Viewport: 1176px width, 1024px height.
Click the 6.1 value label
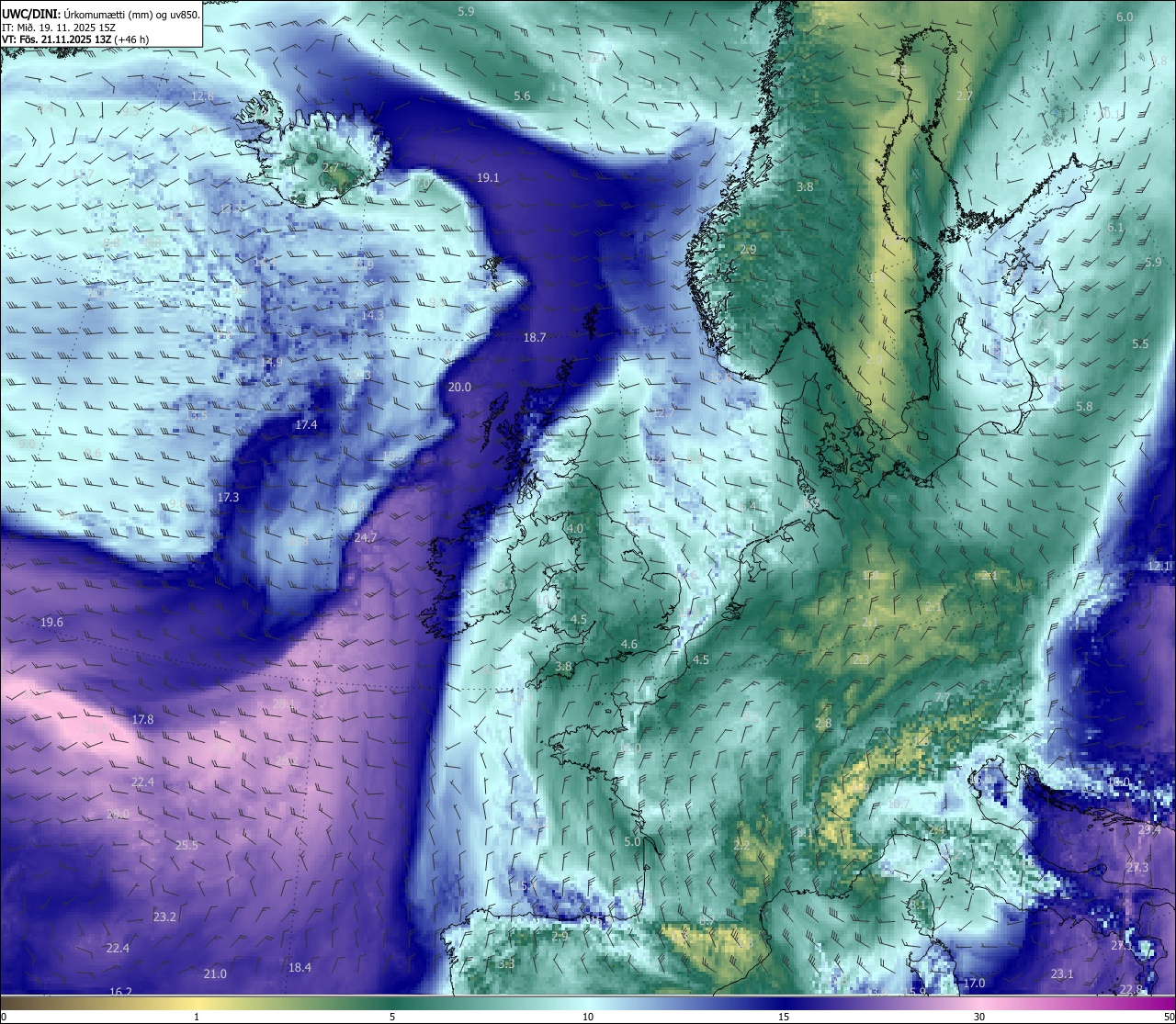click(x=1115, y=228)
